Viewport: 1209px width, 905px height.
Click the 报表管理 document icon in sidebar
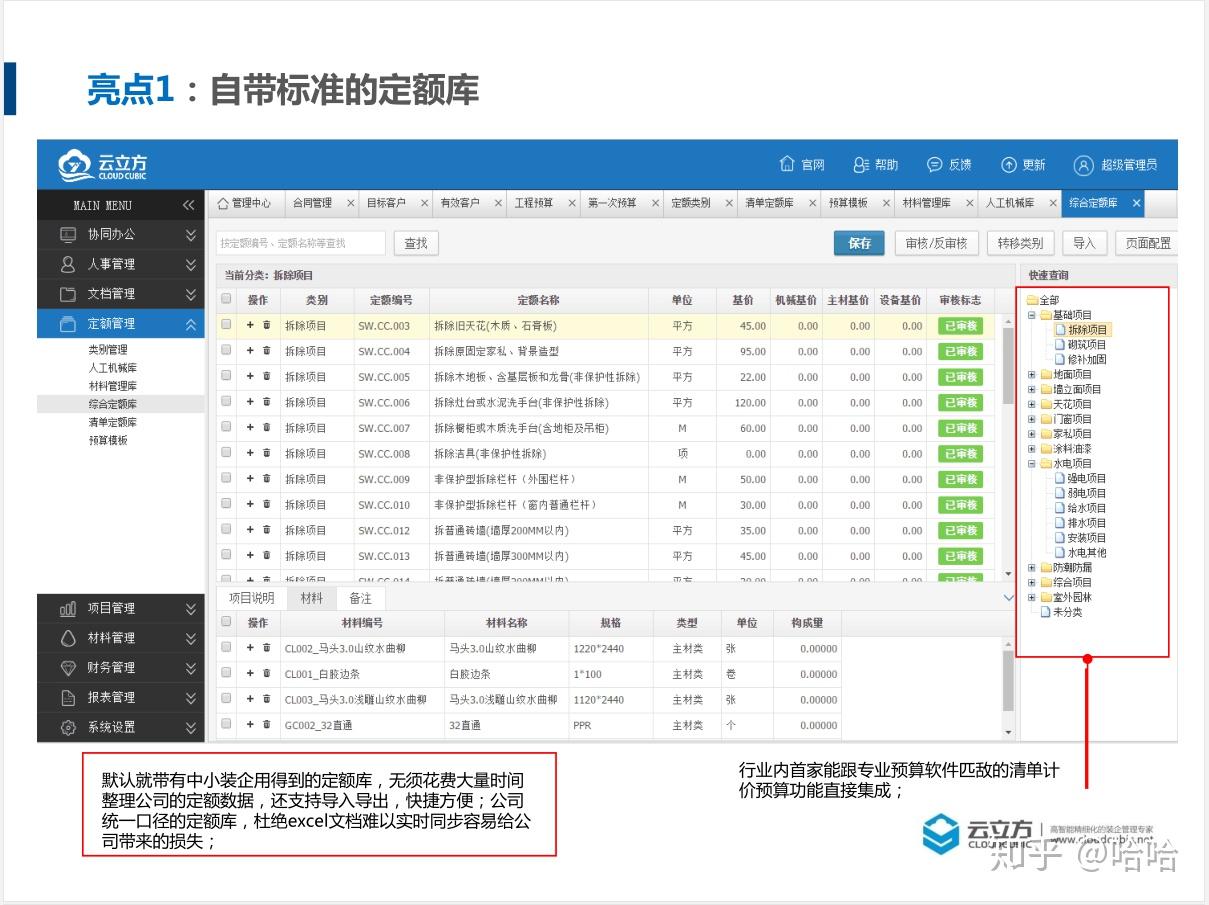68,698
